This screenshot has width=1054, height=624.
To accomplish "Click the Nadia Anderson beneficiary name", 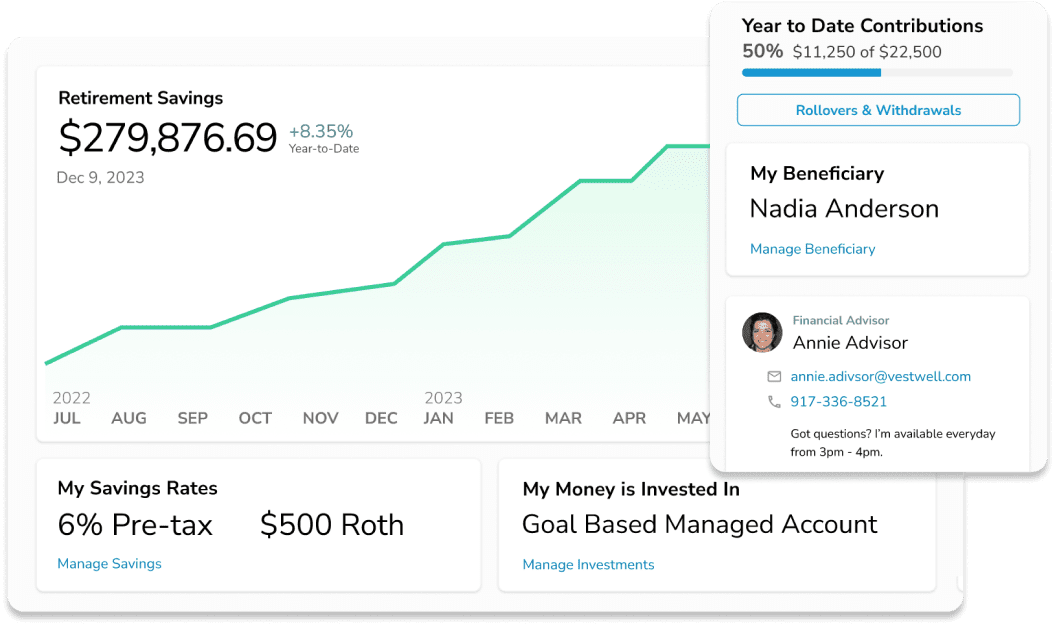I will pyautogui.click(x=844, y=209).
